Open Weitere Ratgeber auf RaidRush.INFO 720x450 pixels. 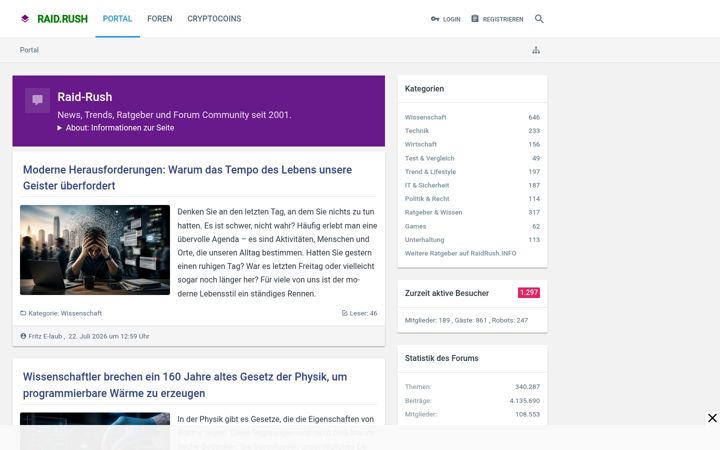pyautogui.click(x=460, y=253)
